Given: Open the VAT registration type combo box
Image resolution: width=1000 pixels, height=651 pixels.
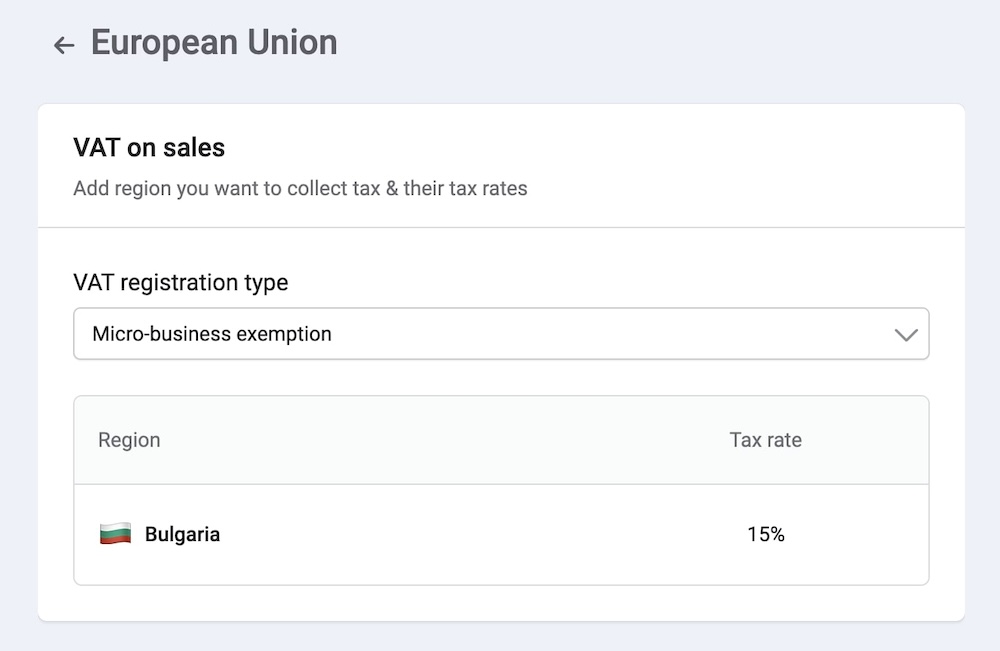Looking at the screenshot, I should coord(501,334).
